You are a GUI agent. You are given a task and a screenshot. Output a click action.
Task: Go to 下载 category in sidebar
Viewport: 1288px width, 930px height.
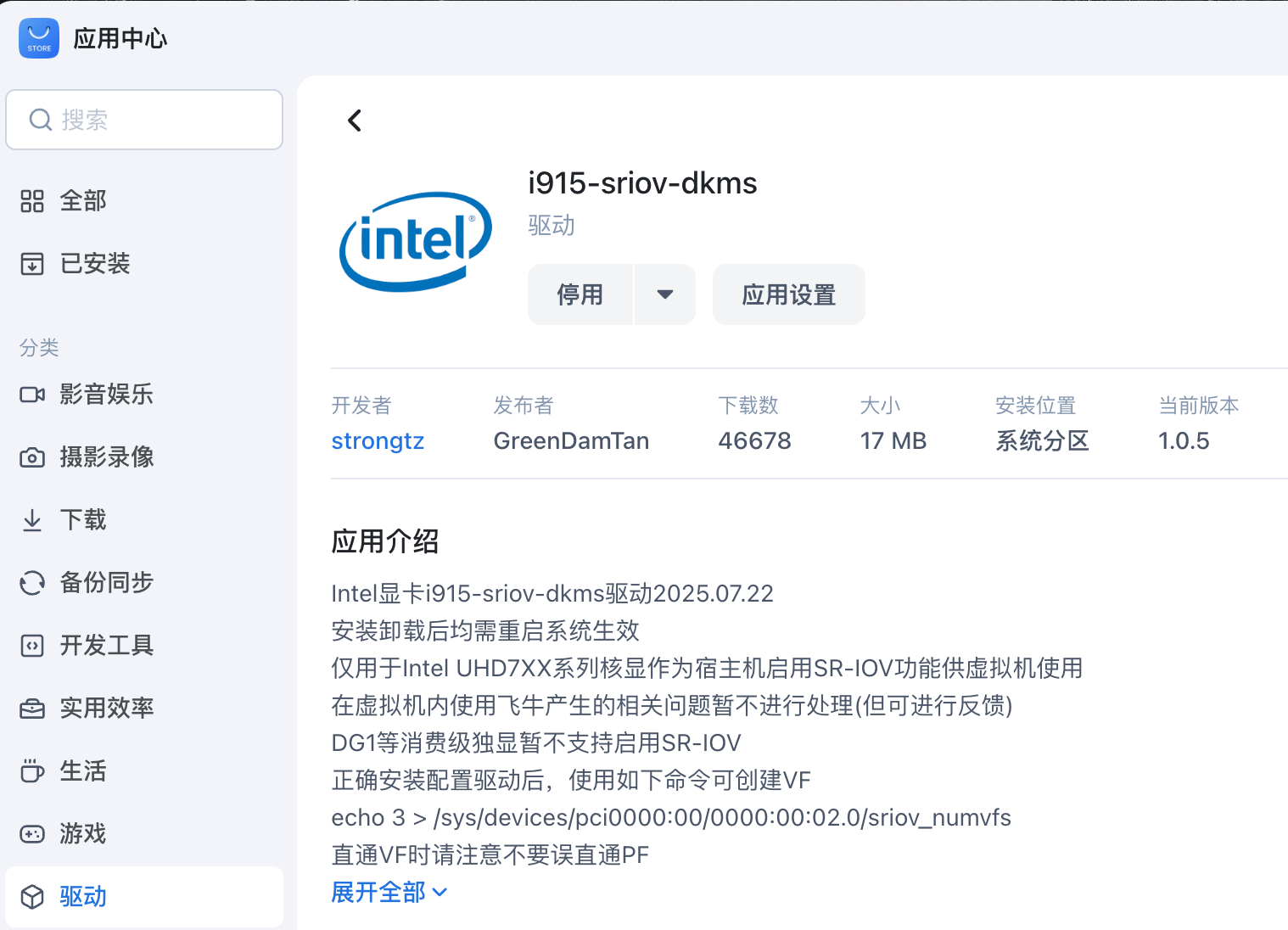tap(83, 520)
